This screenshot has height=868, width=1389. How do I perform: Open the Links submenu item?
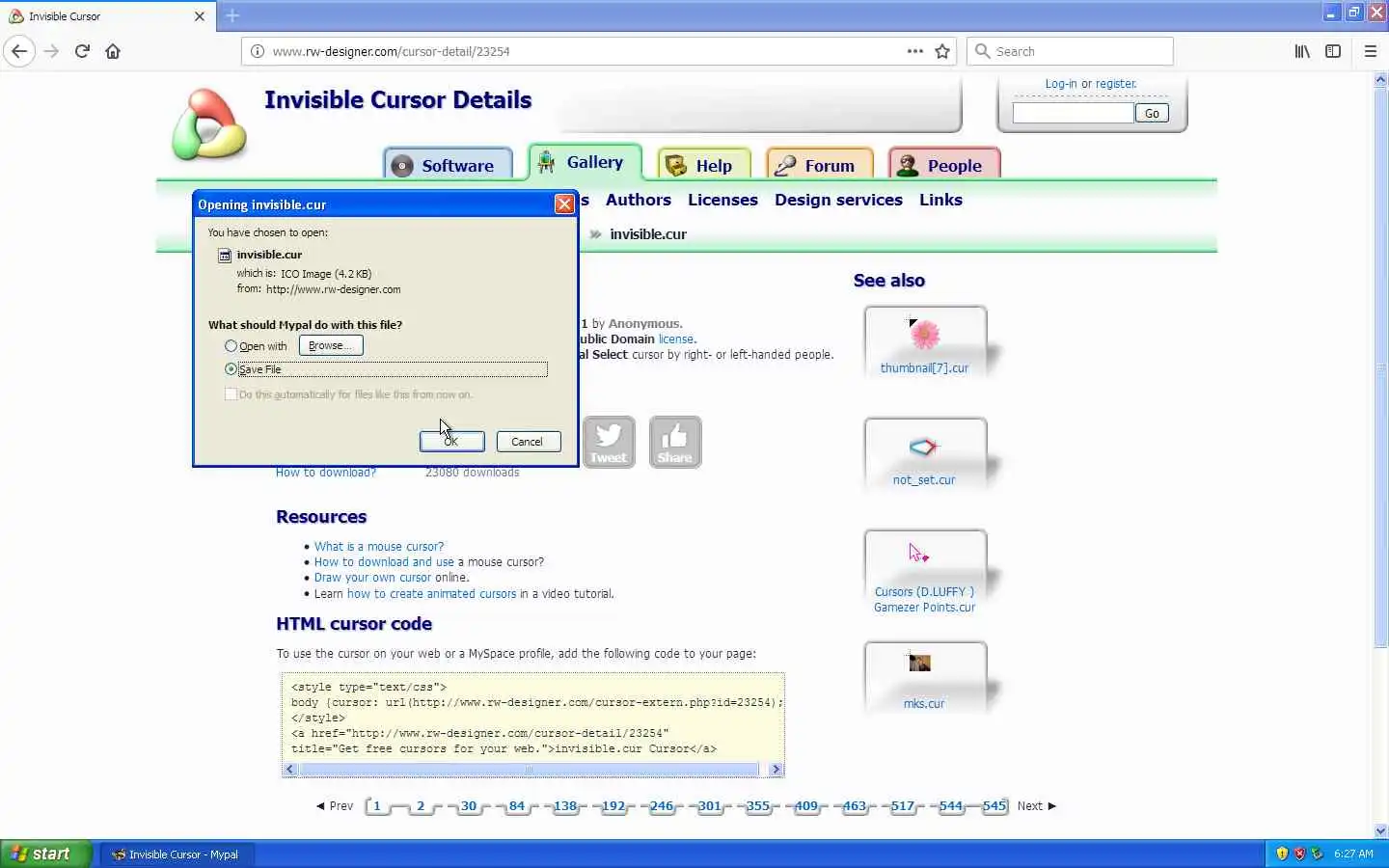(940, 200)
